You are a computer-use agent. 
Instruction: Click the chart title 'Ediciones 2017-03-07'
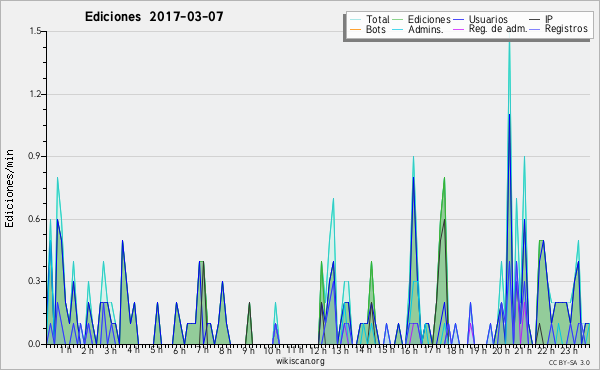click(x=154, y=17)
